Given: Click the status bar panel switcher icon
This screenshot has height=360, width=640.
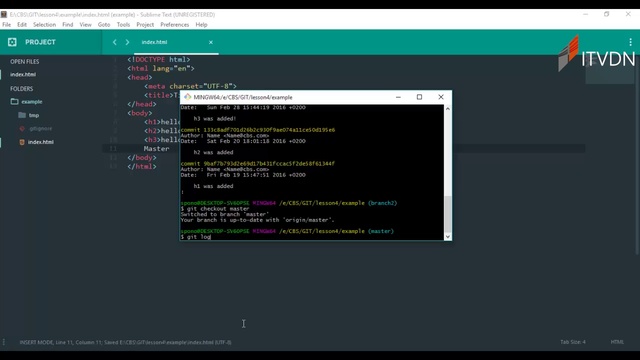Looking at the screenshot, I should (x=4, y=342).
